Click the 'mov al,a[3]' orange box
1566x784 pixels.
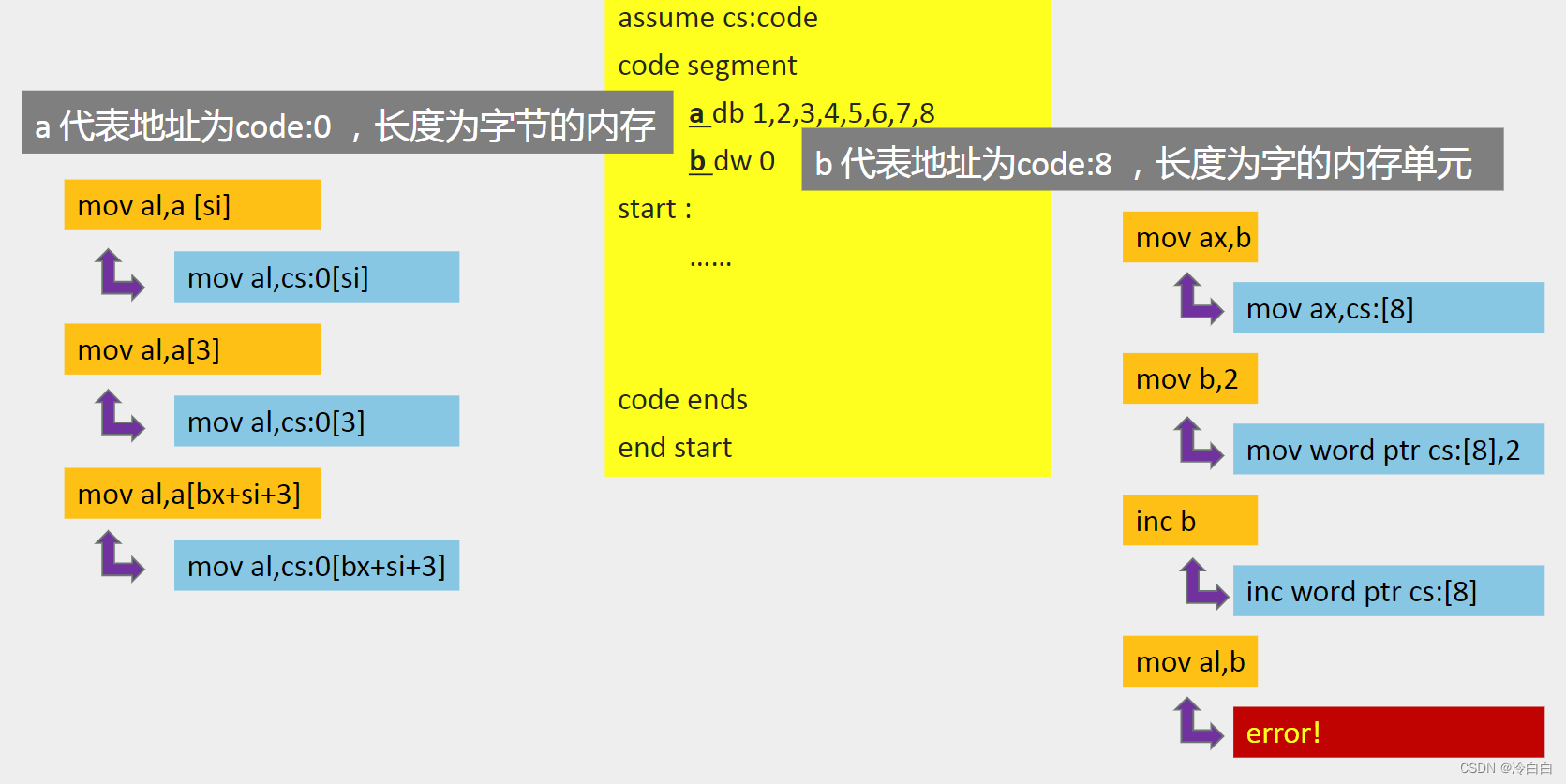point(192,349)
